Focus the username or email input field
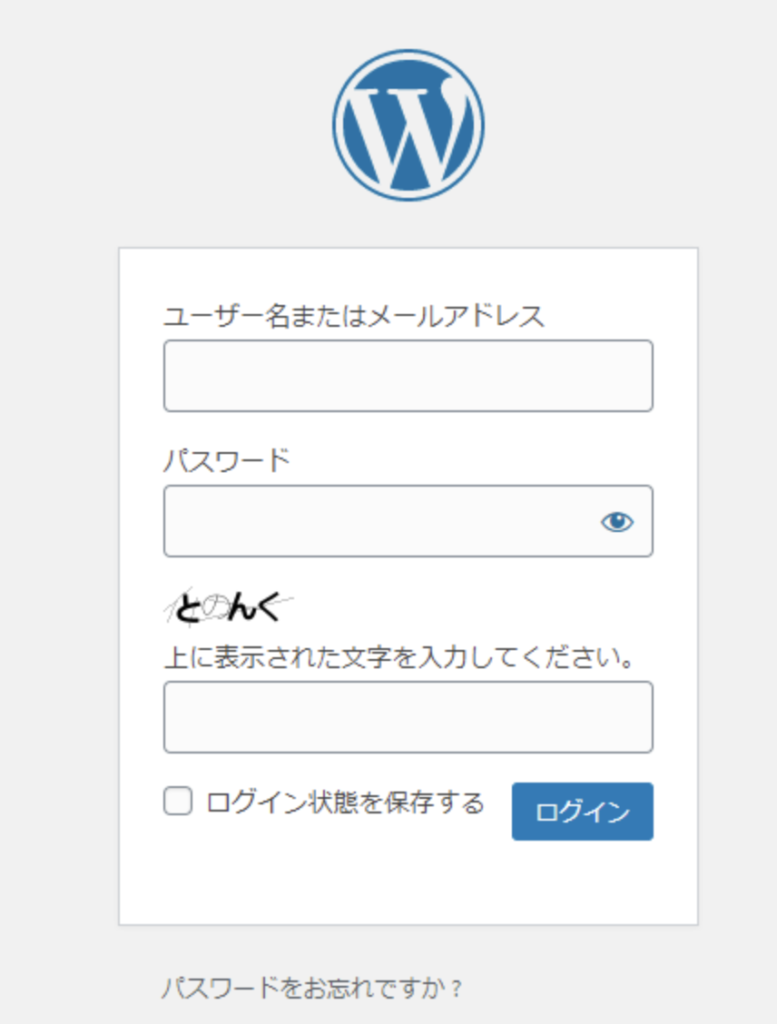Viewport: 777px width, 1024px height. tap(408, 376)
